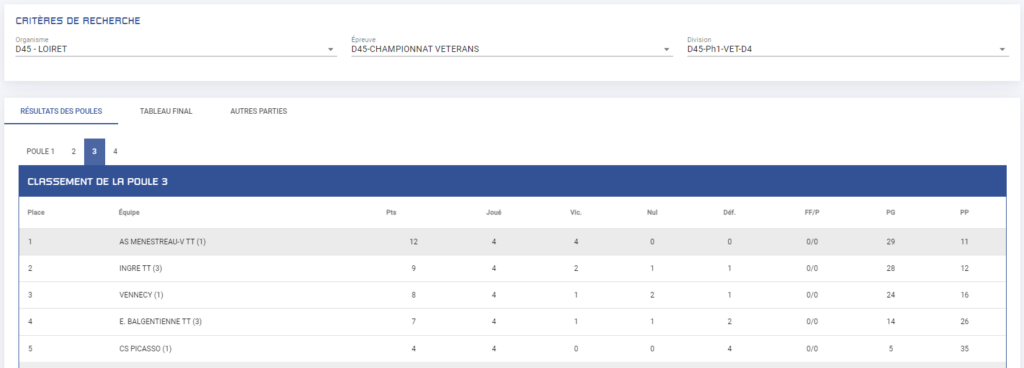1024x368 pixels.
Task: Click the Pts column header
Action: [391, 213]
